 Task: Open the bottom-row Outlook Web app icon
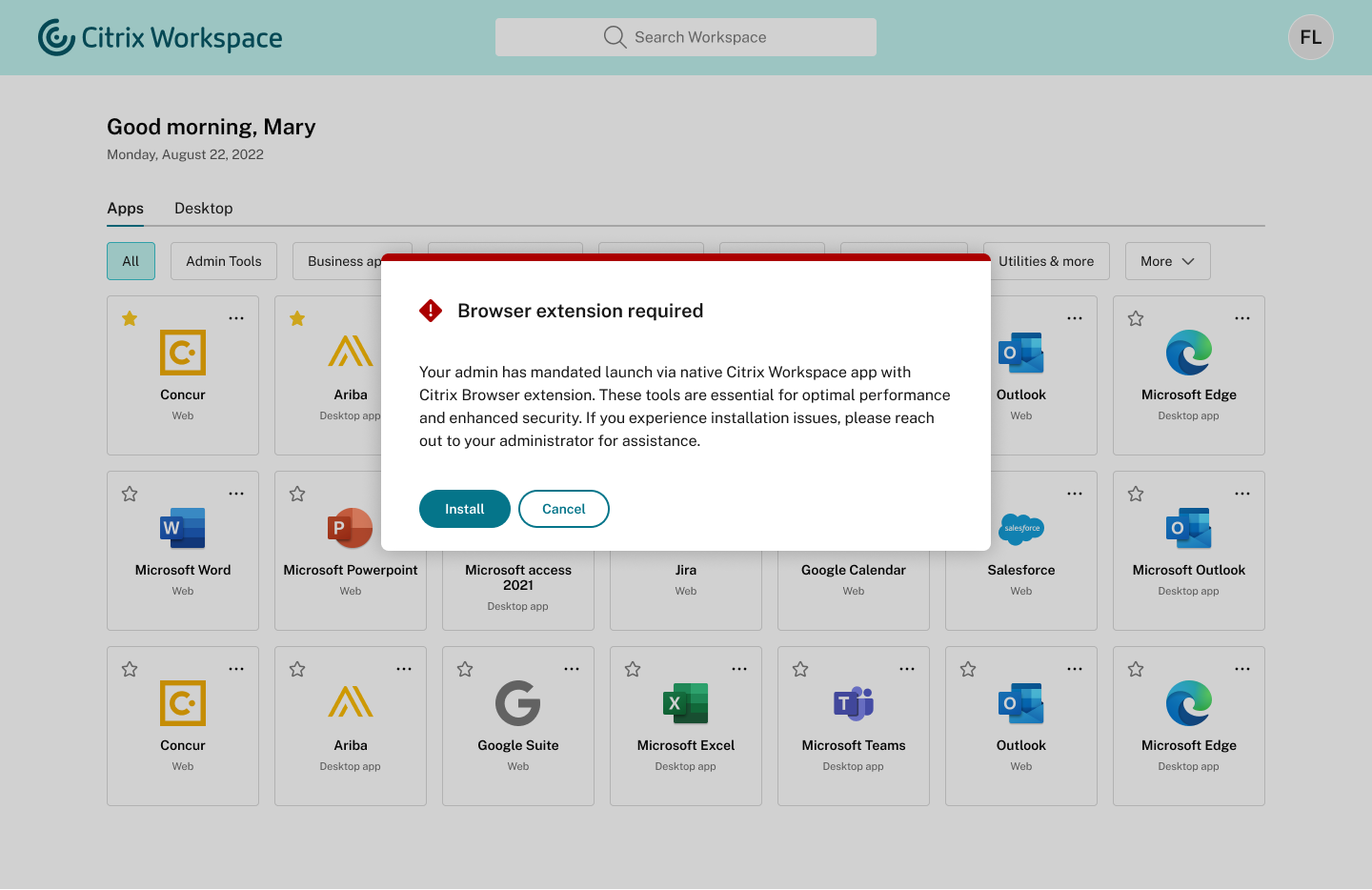(1021, 703)
